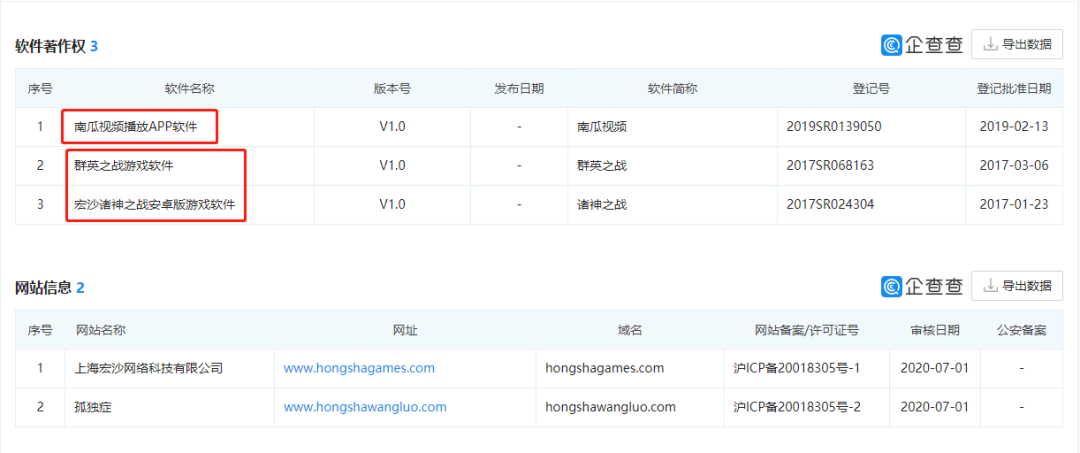Click the 审核日期 column header
This screenshot has width=1080, height=453.
[935, 330]
